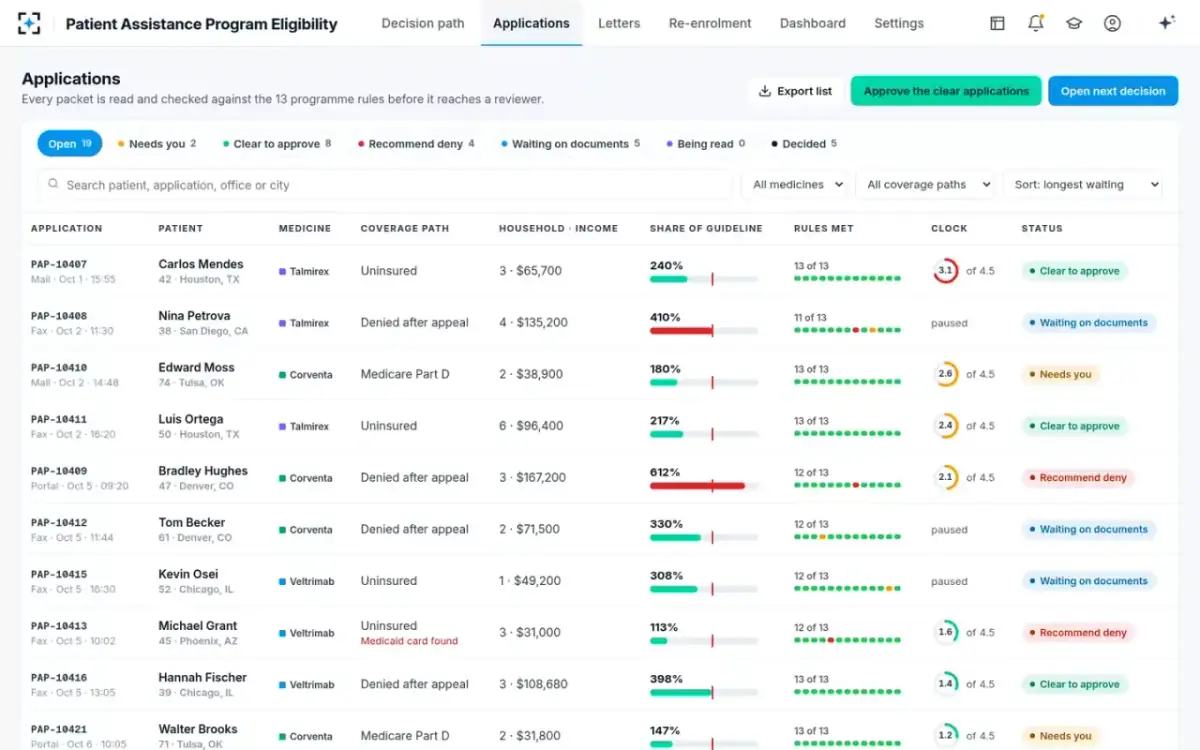This screenshot has height=750, width=1200.
Task: Click the 'Medicaid card found' note
Action: pyautogui.click(x=409, y=641)
